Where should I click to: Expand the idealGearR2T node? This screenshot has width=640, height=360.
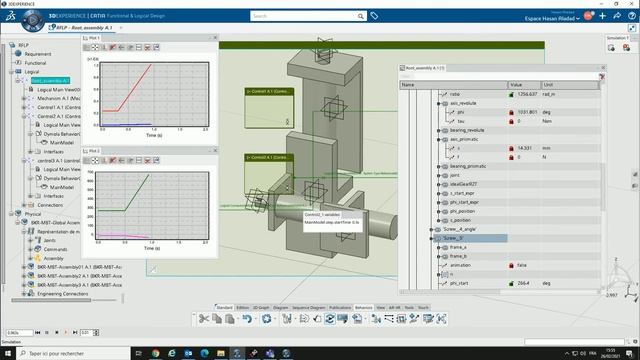(x=439, y=184)
